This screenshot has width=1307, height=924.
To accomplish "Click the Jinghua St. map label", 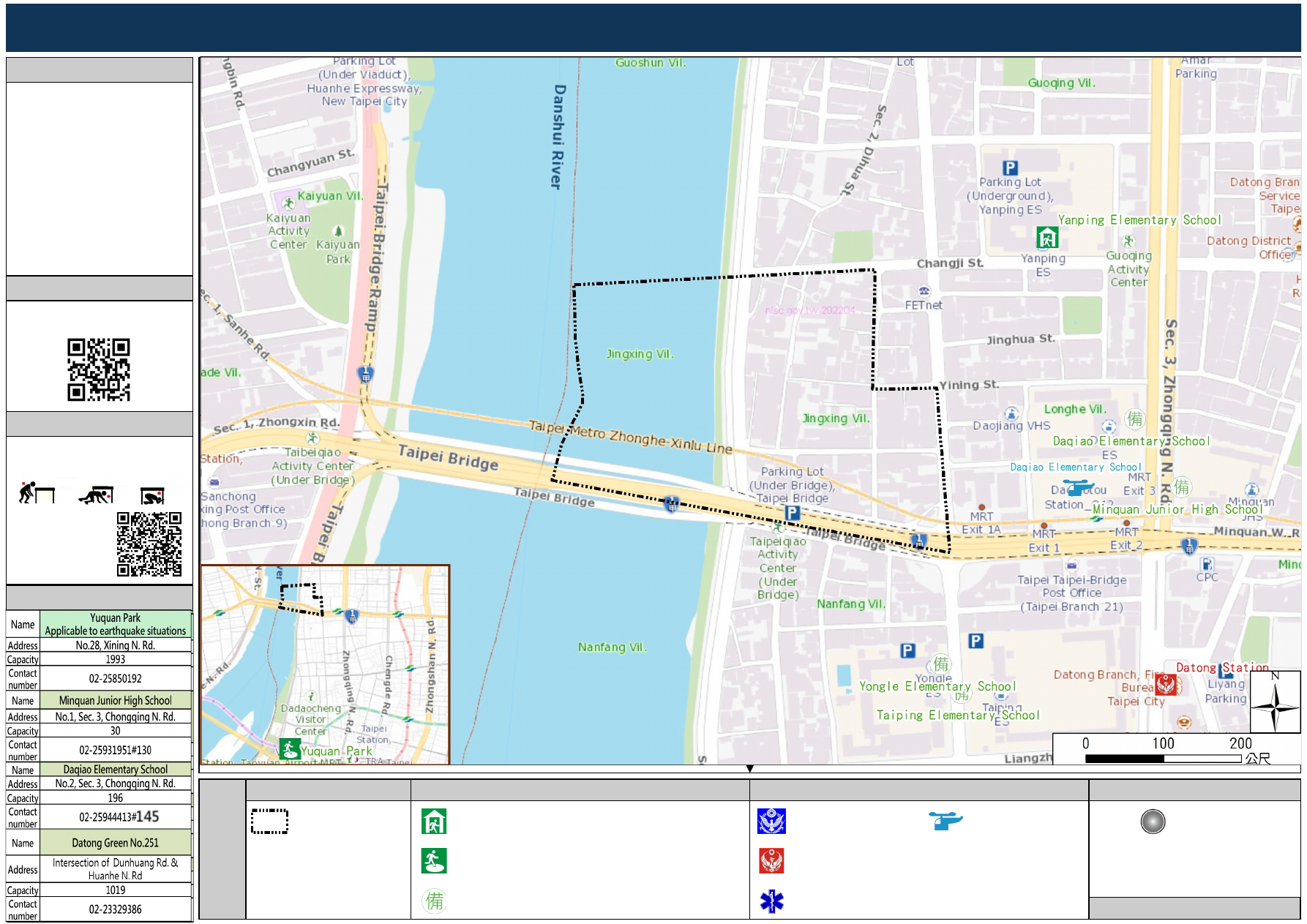I will coord(1021,339).
